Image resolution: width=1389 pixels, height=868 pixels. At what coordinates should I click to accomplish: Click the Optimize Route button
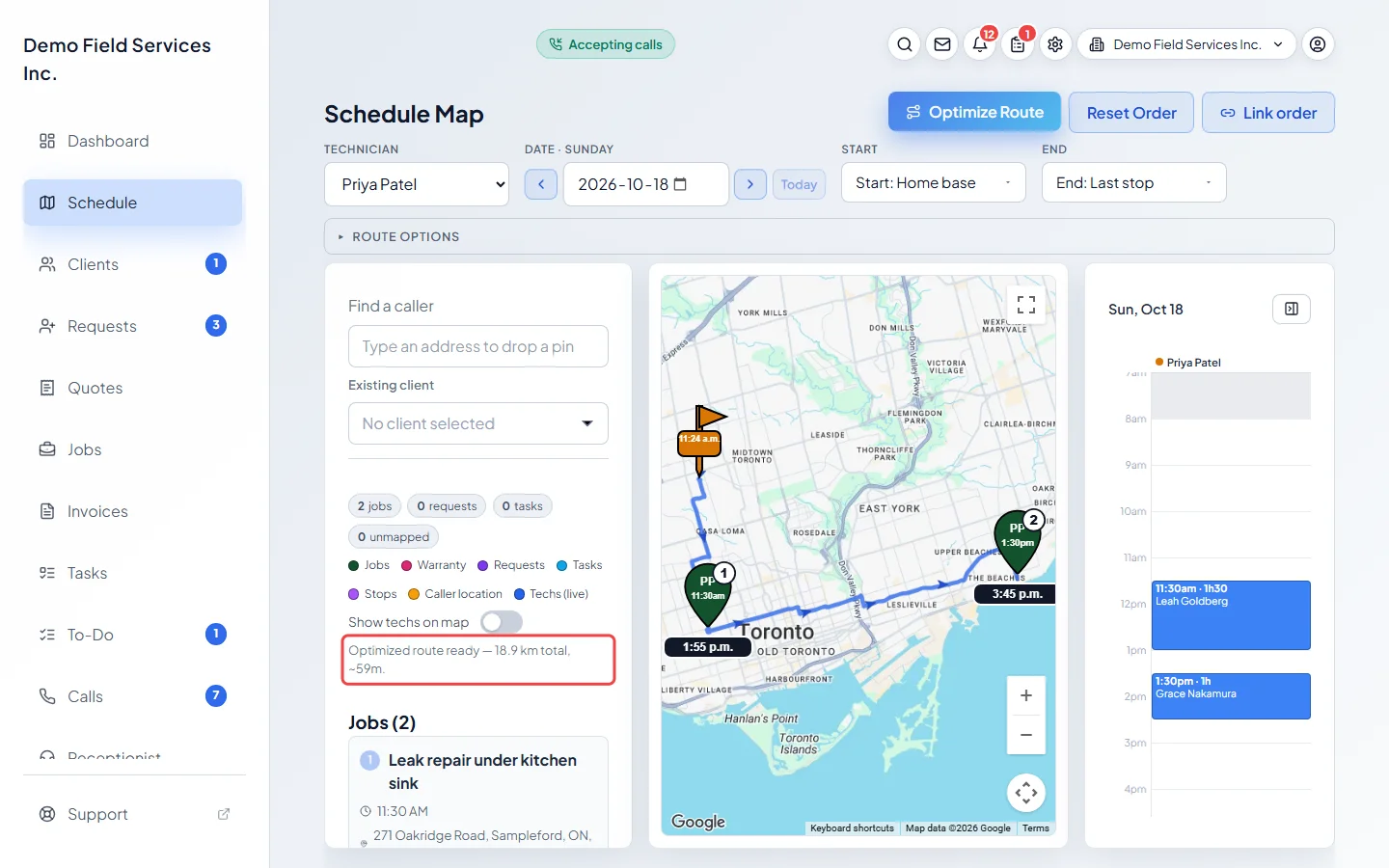point(974,112)
